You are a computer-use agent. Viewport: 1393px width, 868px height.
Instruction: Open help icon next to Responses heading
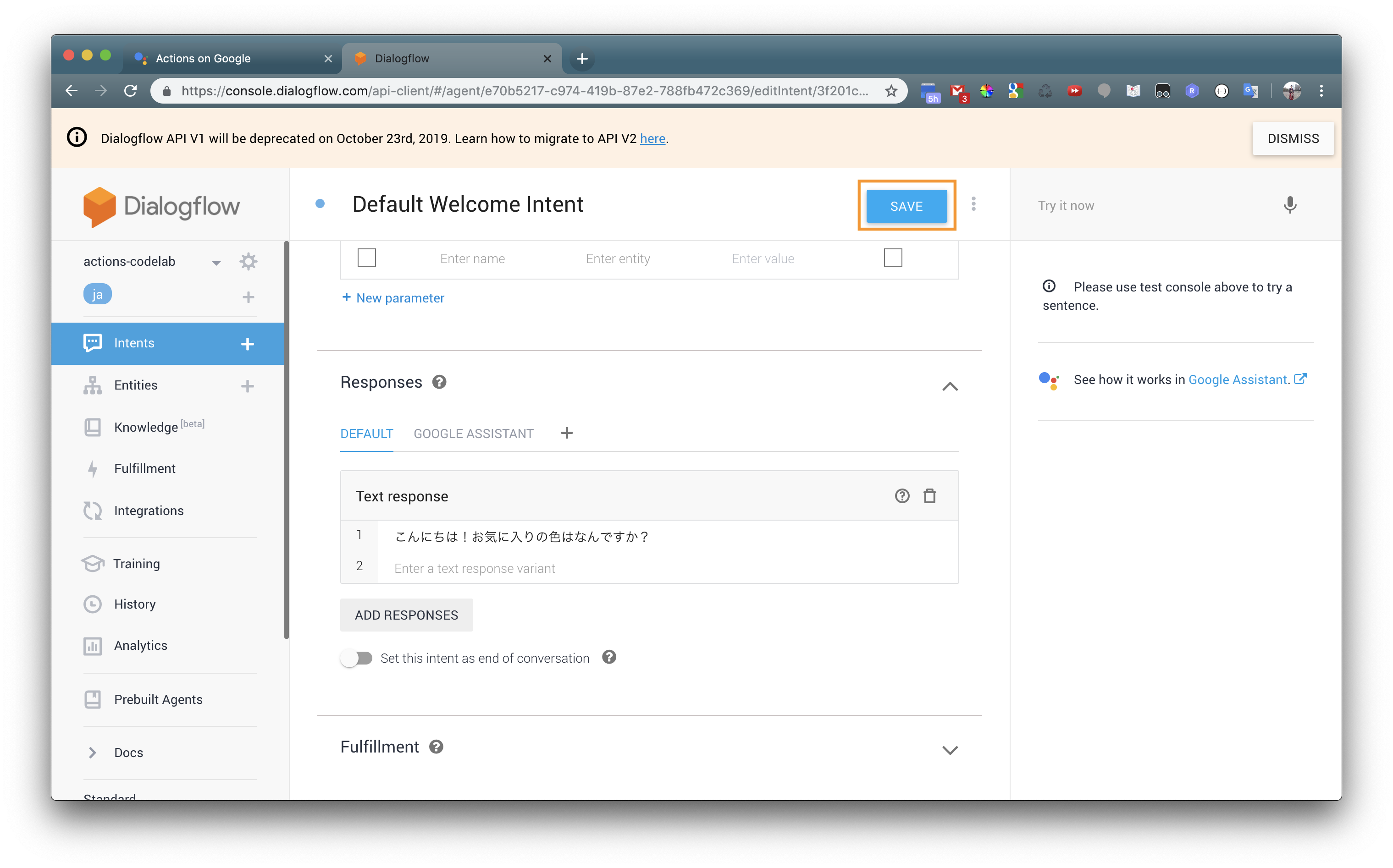(x=439, y=382)
